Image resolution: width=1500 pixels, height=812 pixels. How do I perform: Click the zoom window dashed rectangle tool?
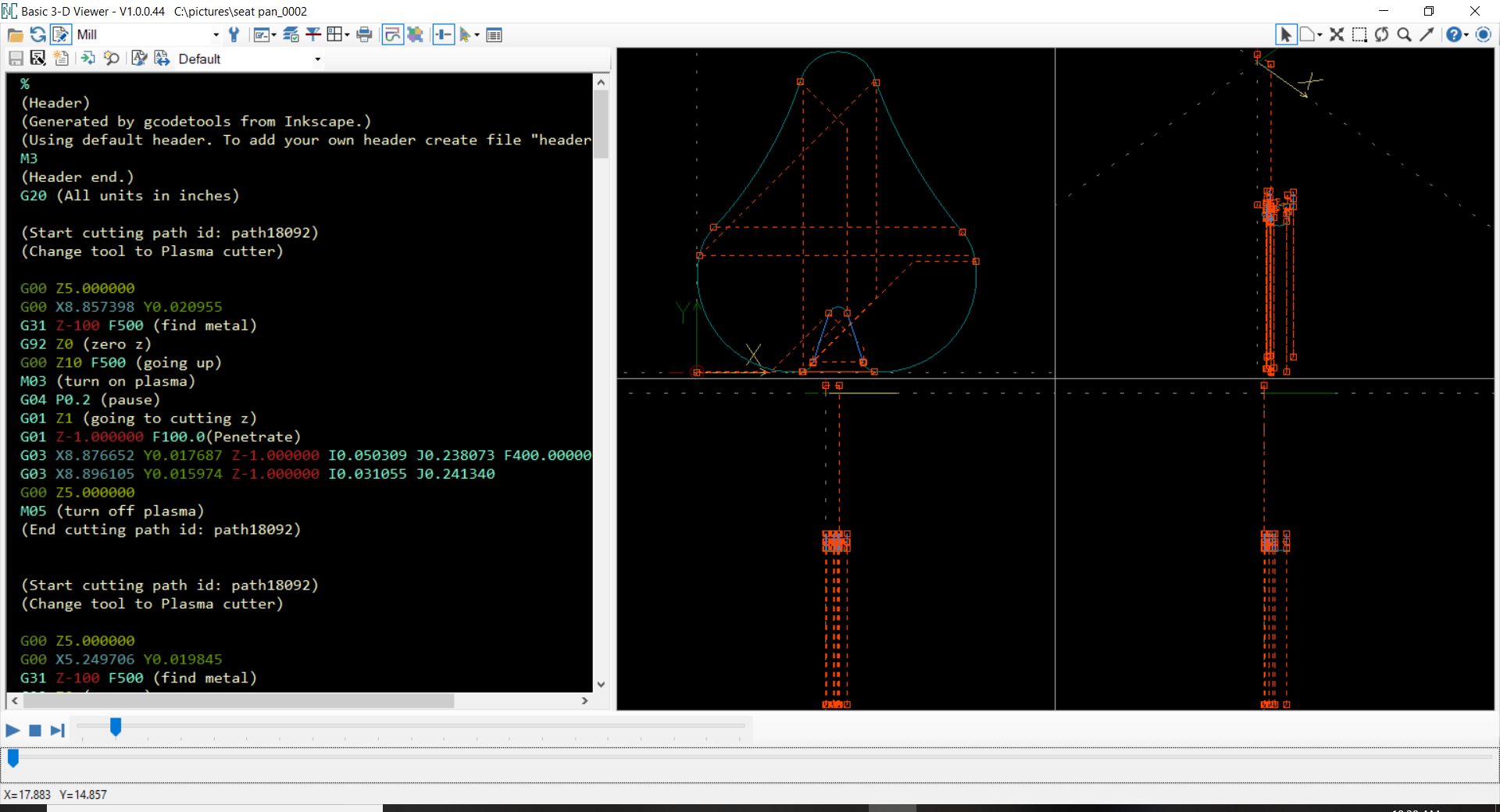pyautogui.click(x=1359, y=35)
